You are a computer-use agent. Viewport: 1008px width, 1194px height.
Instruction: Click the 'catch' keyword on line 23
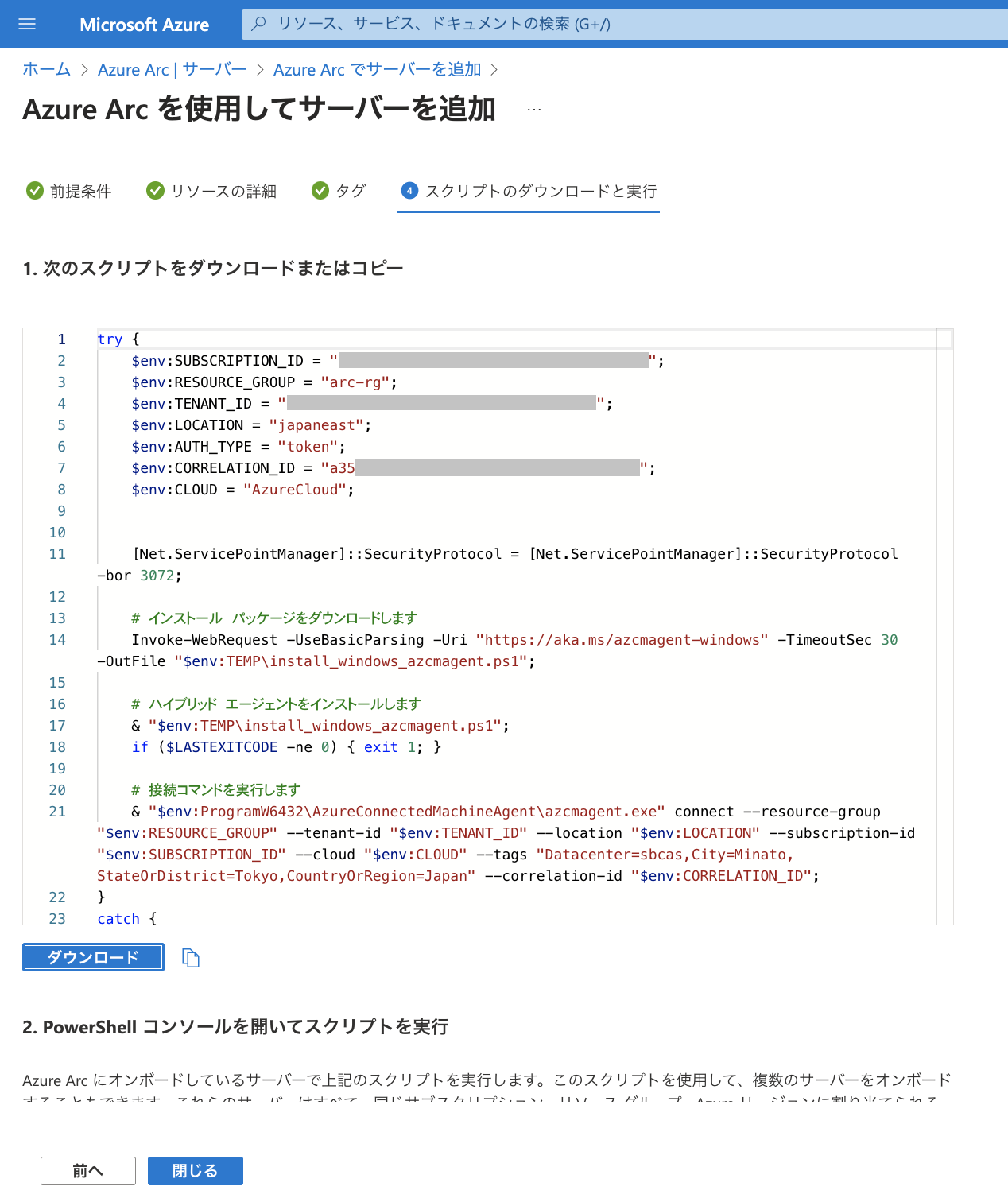[118, 918]
